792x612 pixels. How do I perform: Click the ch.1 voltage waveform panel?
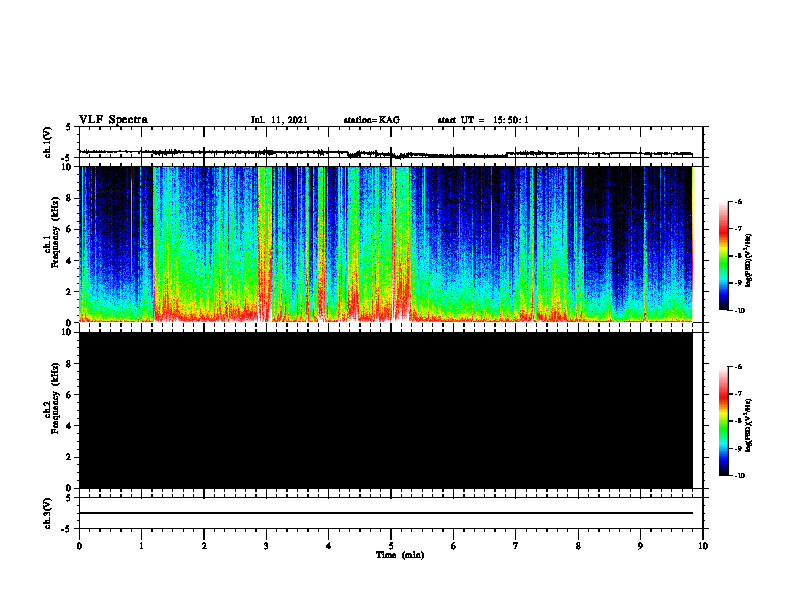(390, 142)
